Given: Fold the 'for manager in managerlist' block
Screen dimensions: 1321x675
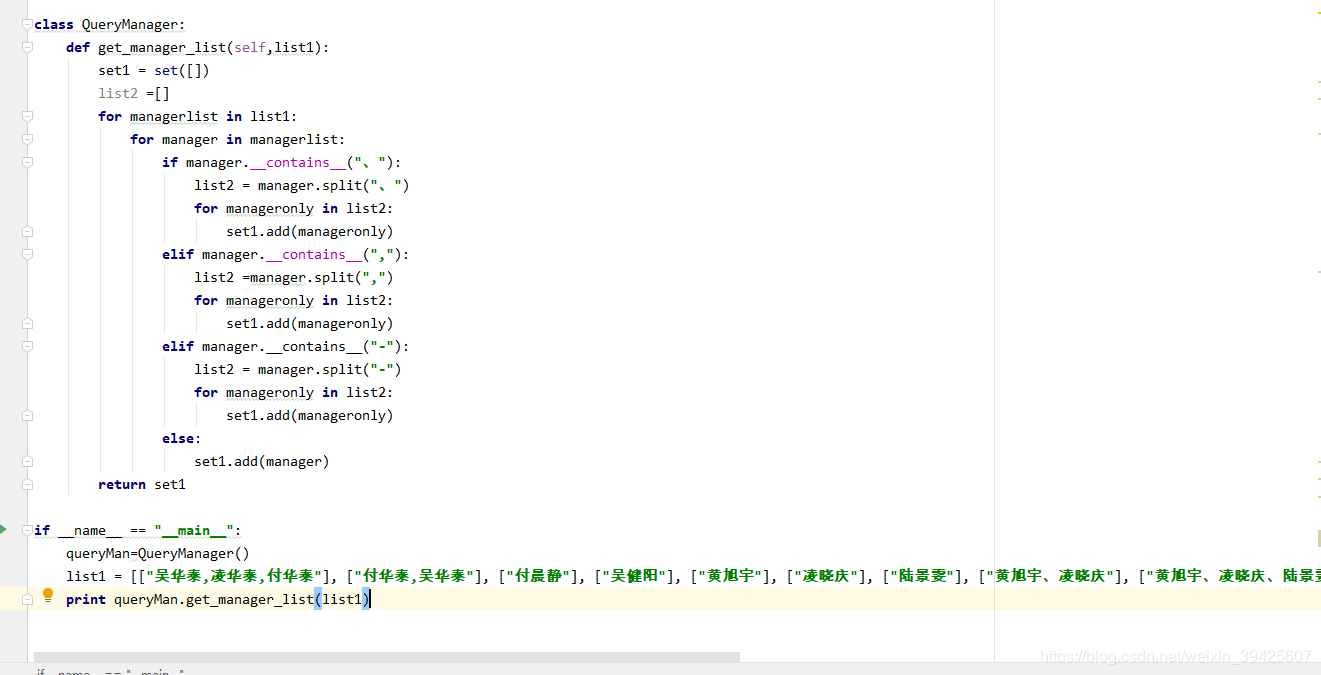Looking at the screenshot, I should 28,139.
